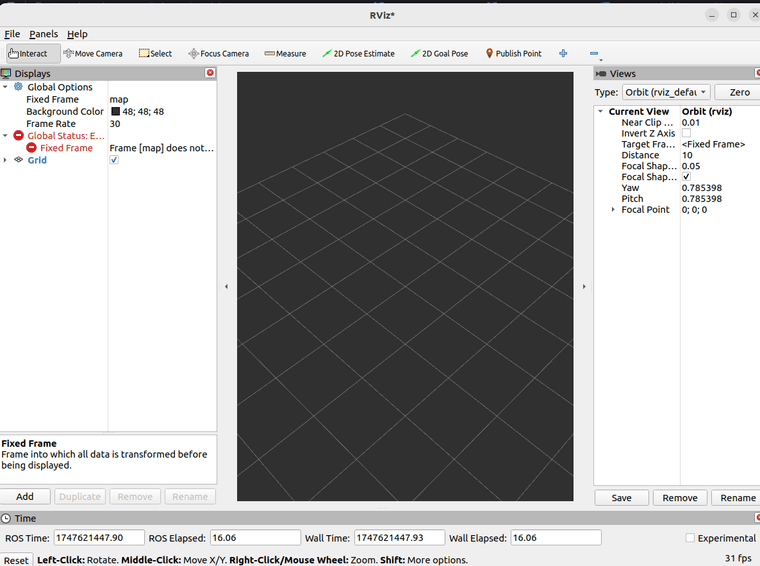Select the 2D Pose Estimate tool

click(358, 53)
